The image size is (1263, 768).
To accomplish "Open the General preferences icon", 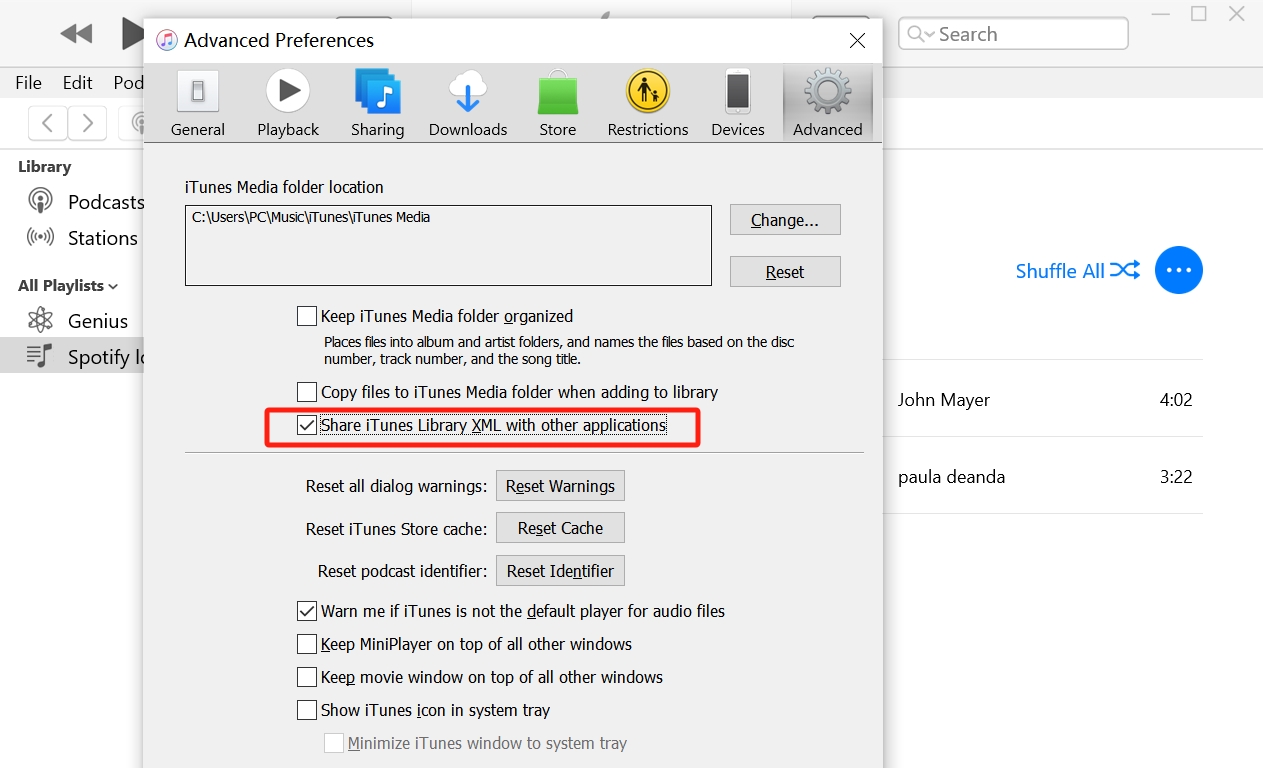I will coord(198,103).
